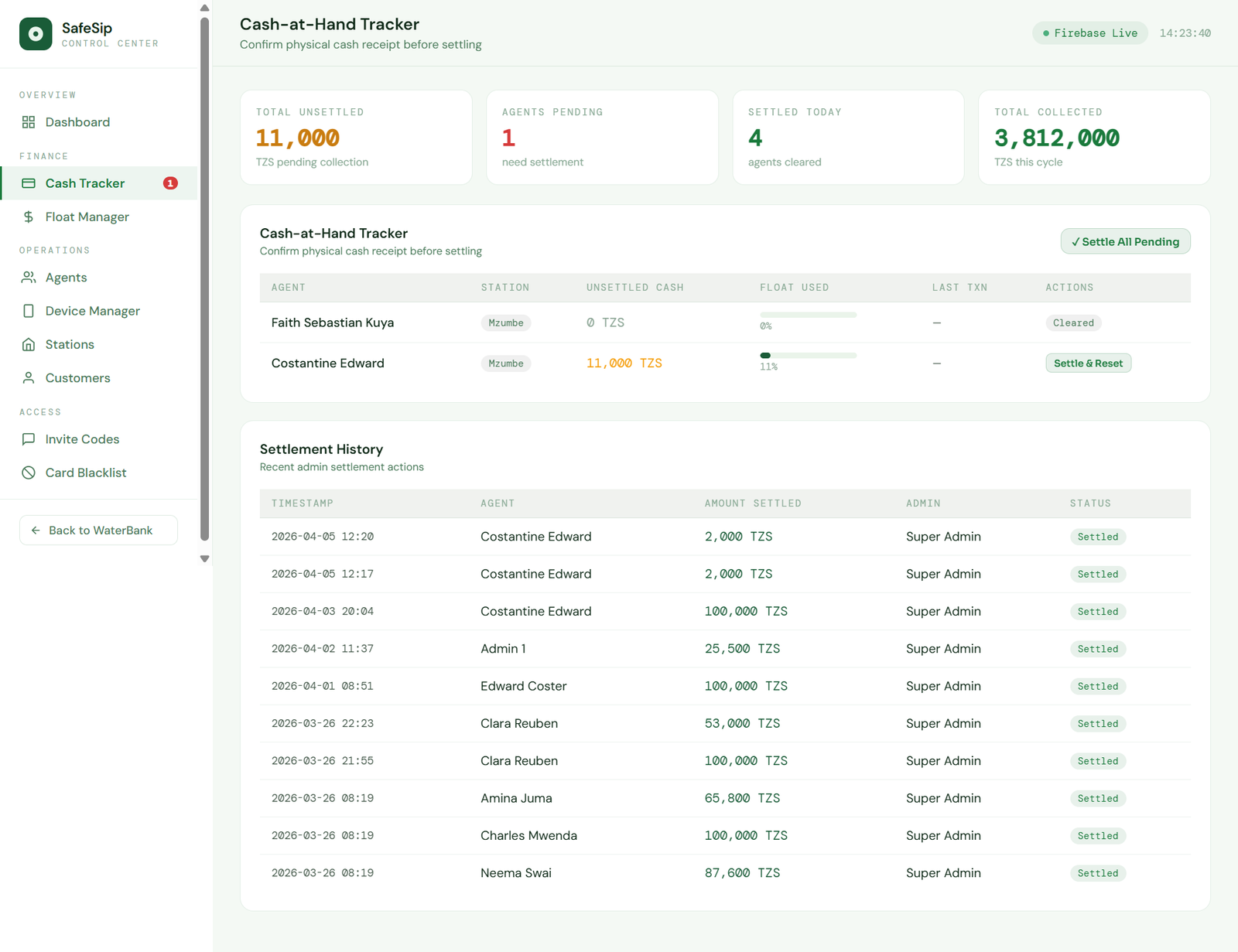Select the Stations icon
Viewport: 1238px width, 952px height.
click(29, 344)
